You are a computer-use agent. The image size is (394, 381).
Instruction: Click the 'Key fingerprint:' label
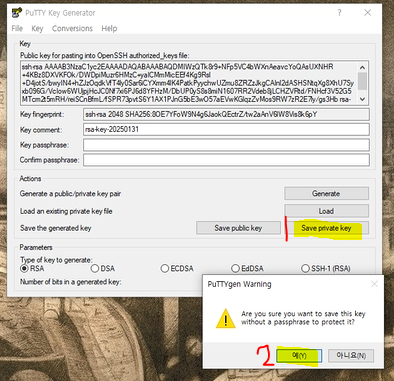point(42,114)
